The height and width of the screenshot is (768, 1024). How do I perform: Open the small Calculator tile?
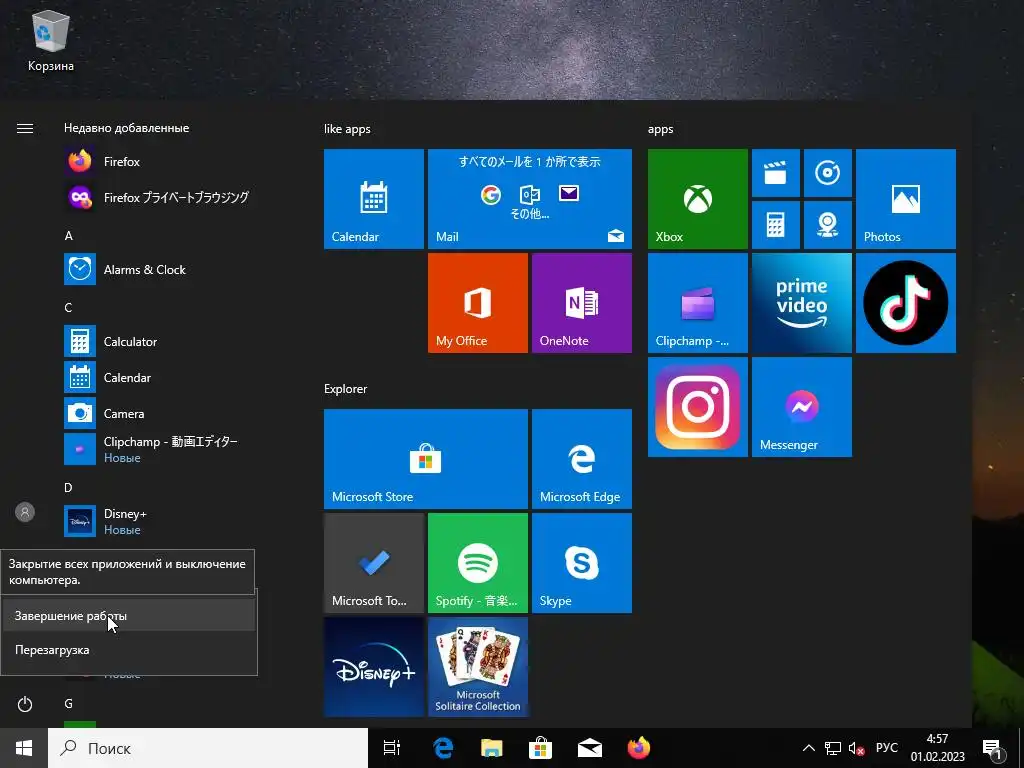coord(776,225)
